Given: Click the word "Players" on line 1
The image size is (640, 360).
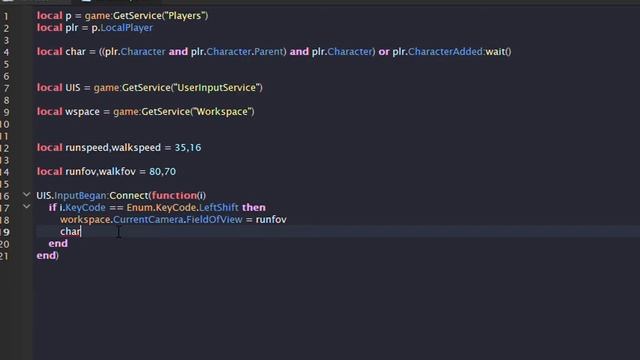Looking at the screenshot, I should 185,16.
